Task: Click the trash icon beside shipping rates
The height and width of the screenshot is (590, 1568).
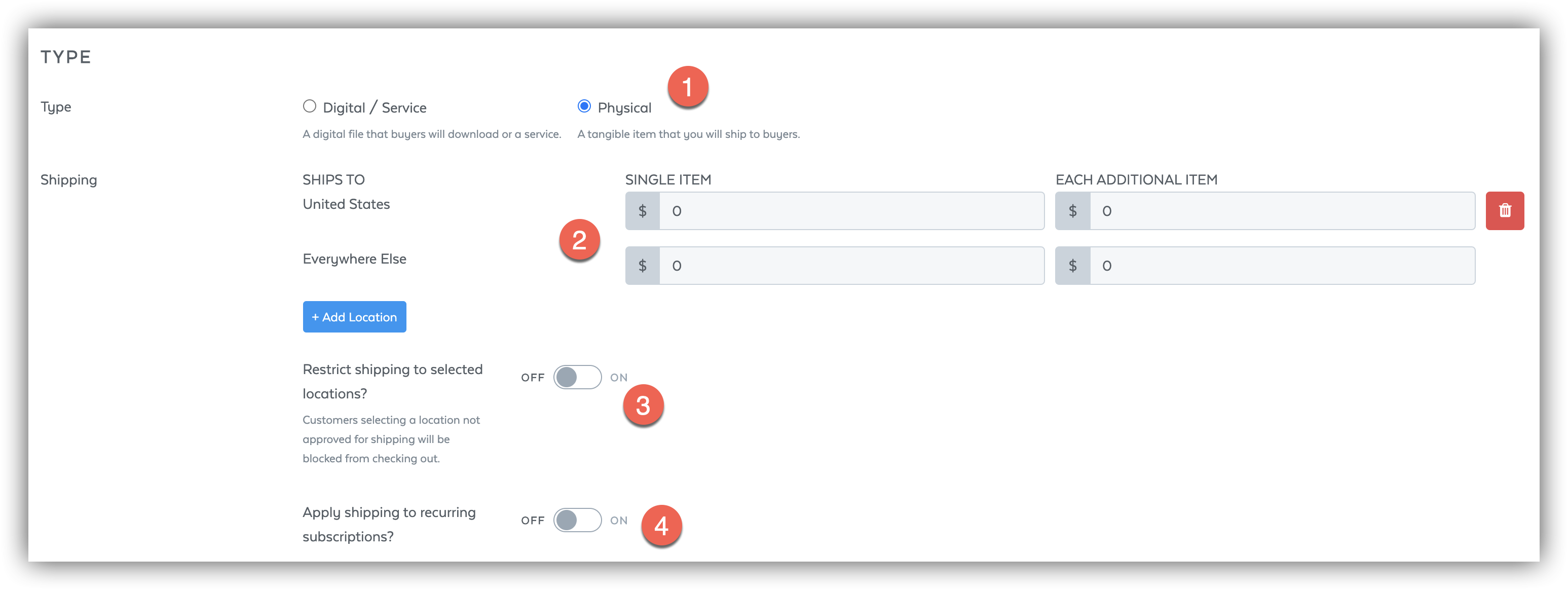Action: 1505,211
